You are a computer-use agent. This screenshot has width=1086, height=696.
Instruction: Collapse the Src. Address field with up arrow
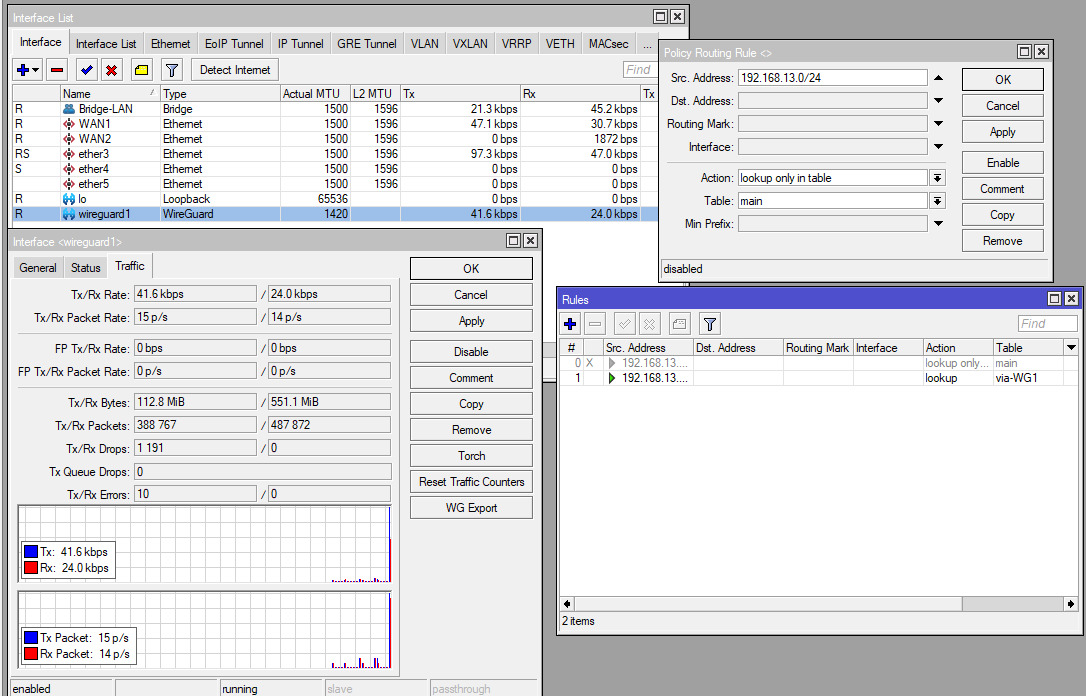[938, 78]
